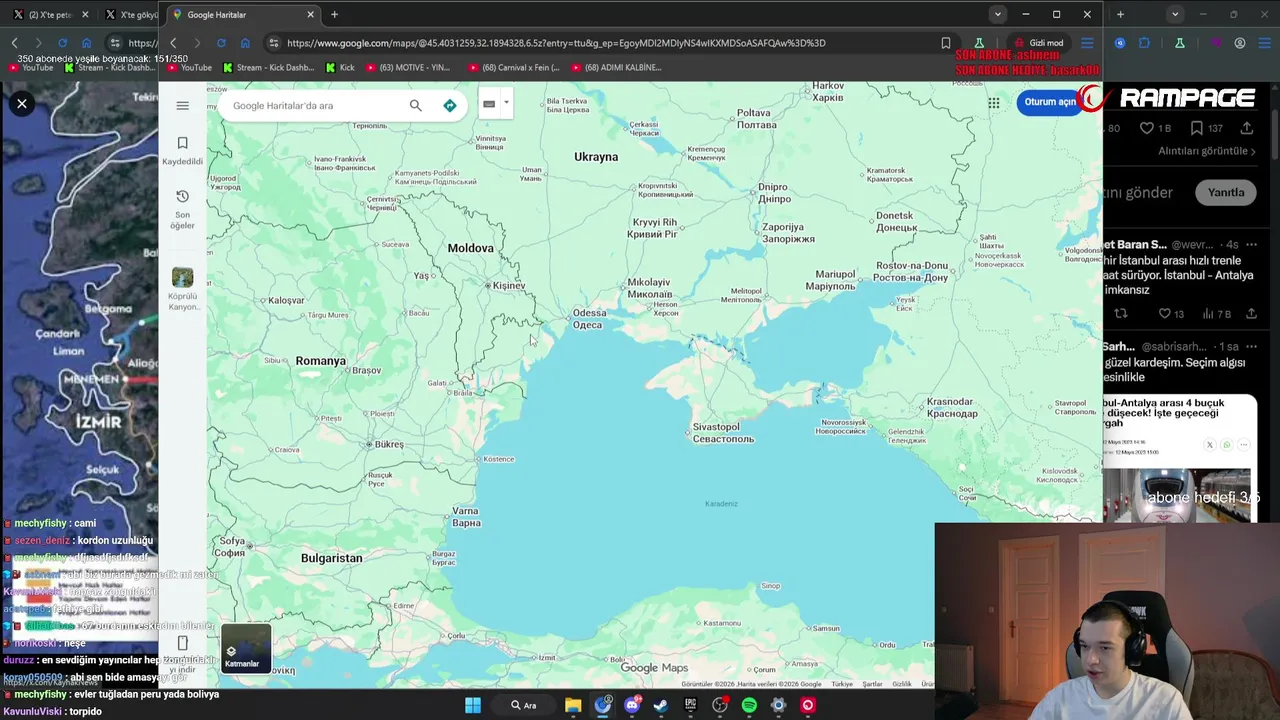Image resolution: width=1280 pixels, height=720 pixels.
Task: Bookmark the X post showing 137
Action: tap(1206, 128)
